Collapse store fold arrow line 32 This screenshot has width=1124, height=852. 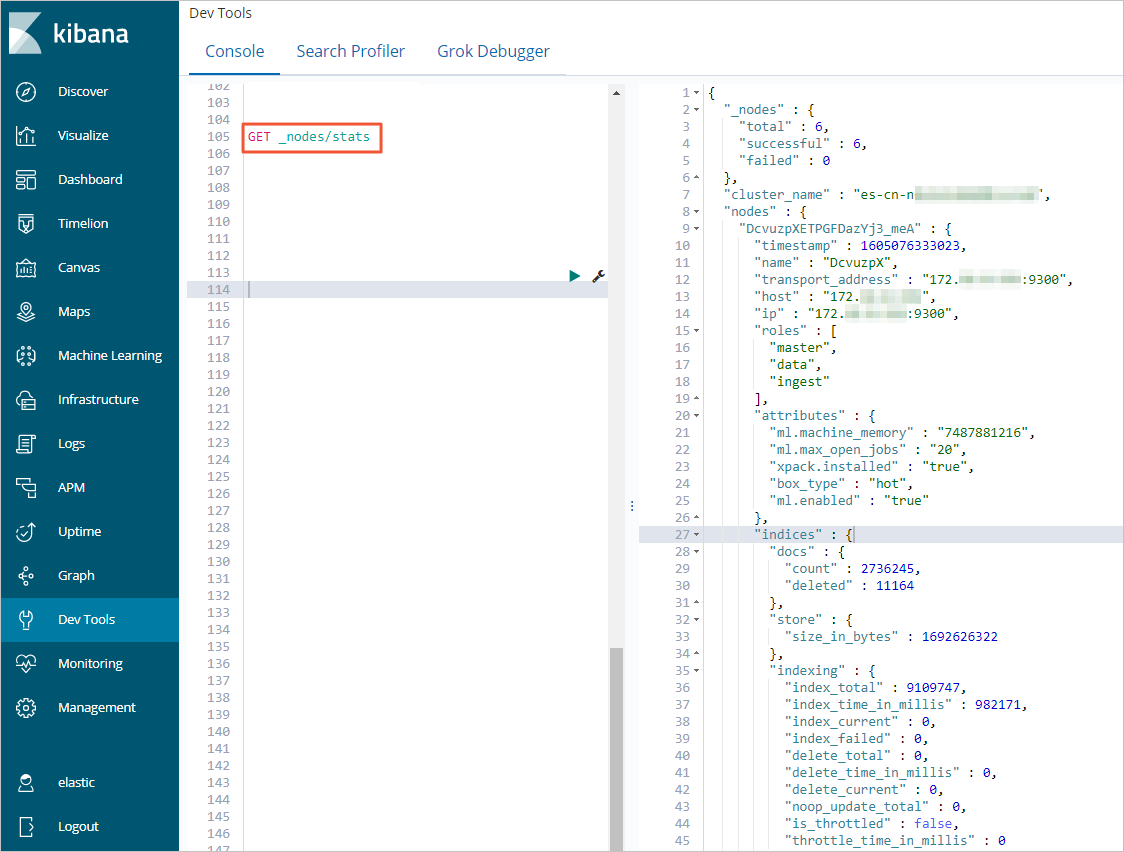[x=696, y=620]
